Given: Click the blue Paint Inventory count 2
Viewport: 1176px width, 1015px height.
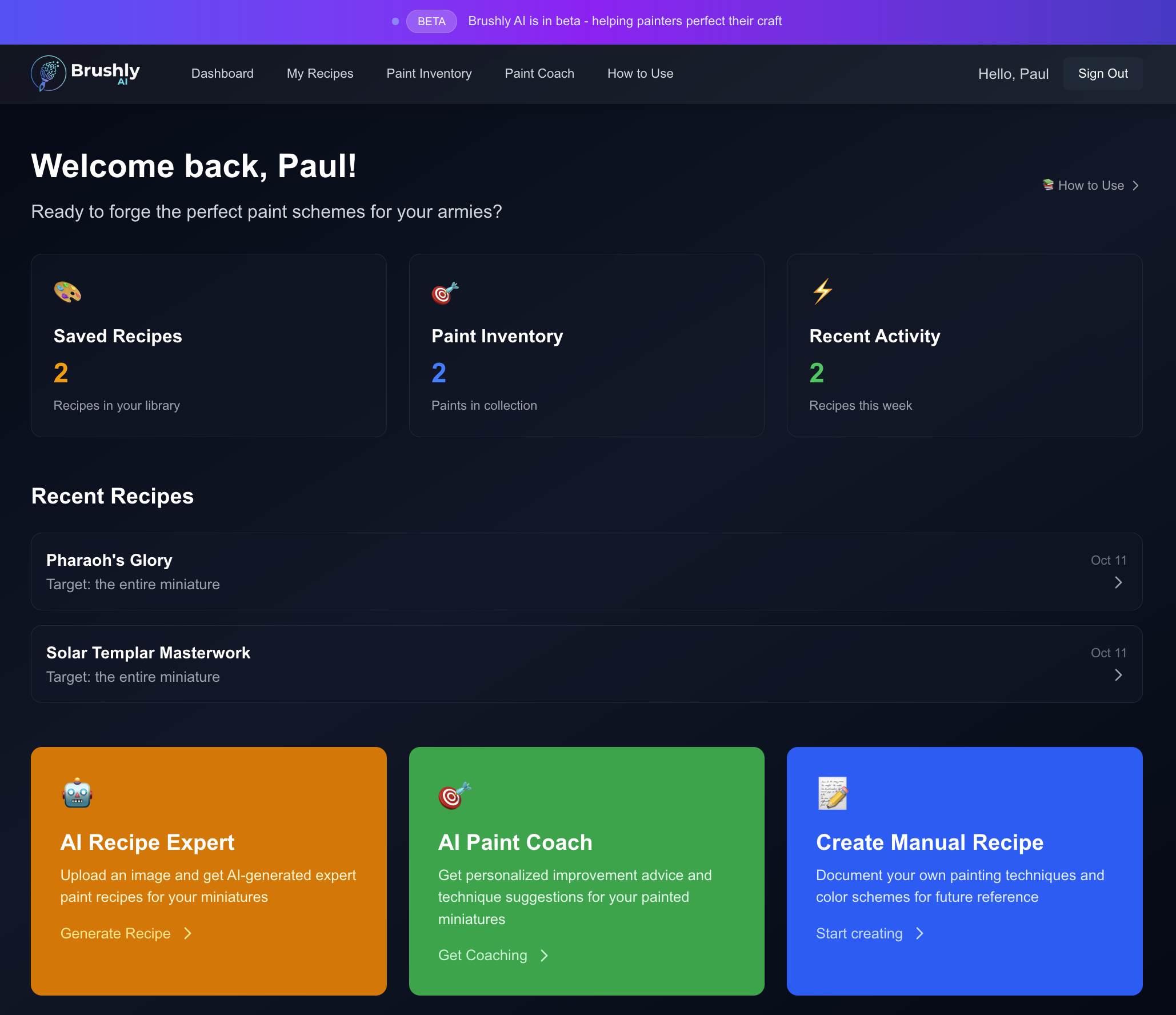Looking at the screenshot, I should tap(439, 373).
